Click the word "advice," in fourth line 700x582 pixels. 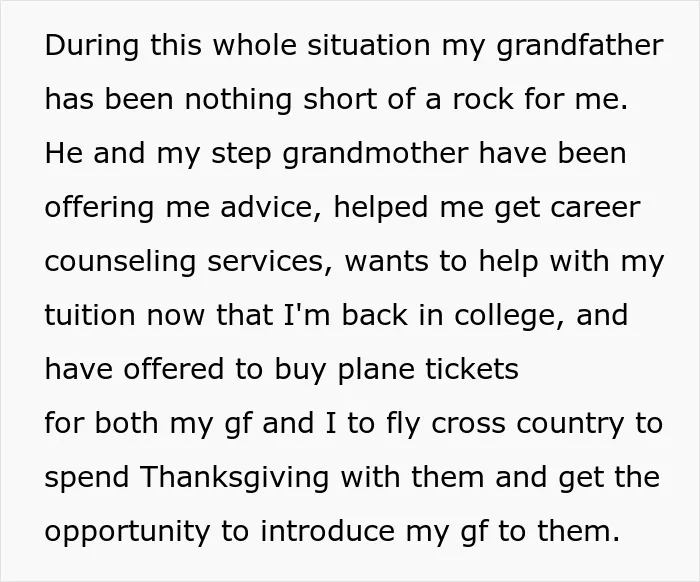(271, 208)
